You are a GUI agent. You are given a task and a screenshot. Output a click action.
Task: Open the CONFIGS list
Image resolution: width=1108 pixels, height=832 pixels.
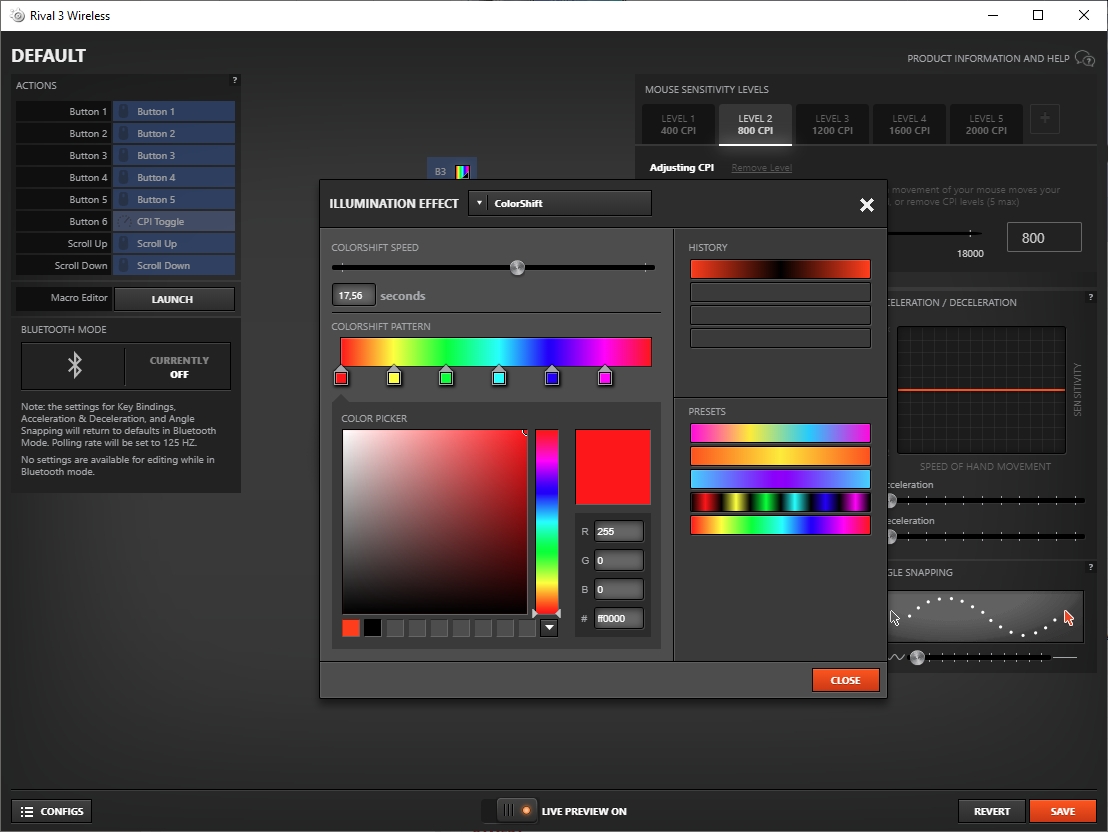[52, 812]
